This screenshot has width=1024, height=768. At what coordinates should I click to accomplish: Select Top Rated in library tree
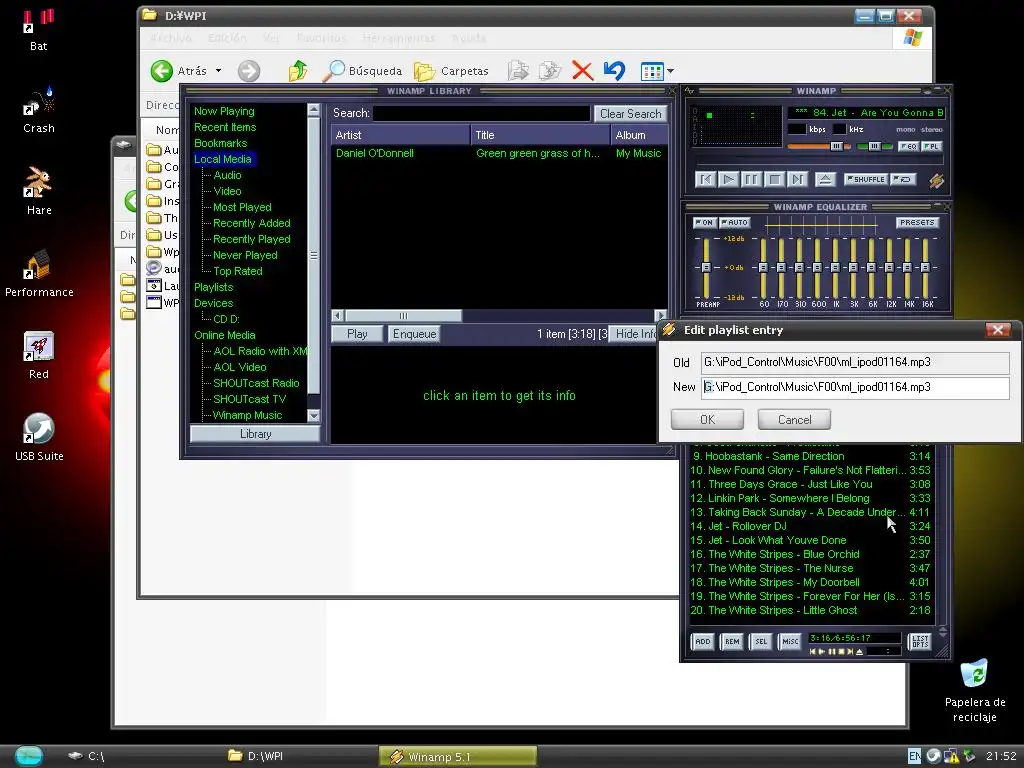click(x=238, y=271)
